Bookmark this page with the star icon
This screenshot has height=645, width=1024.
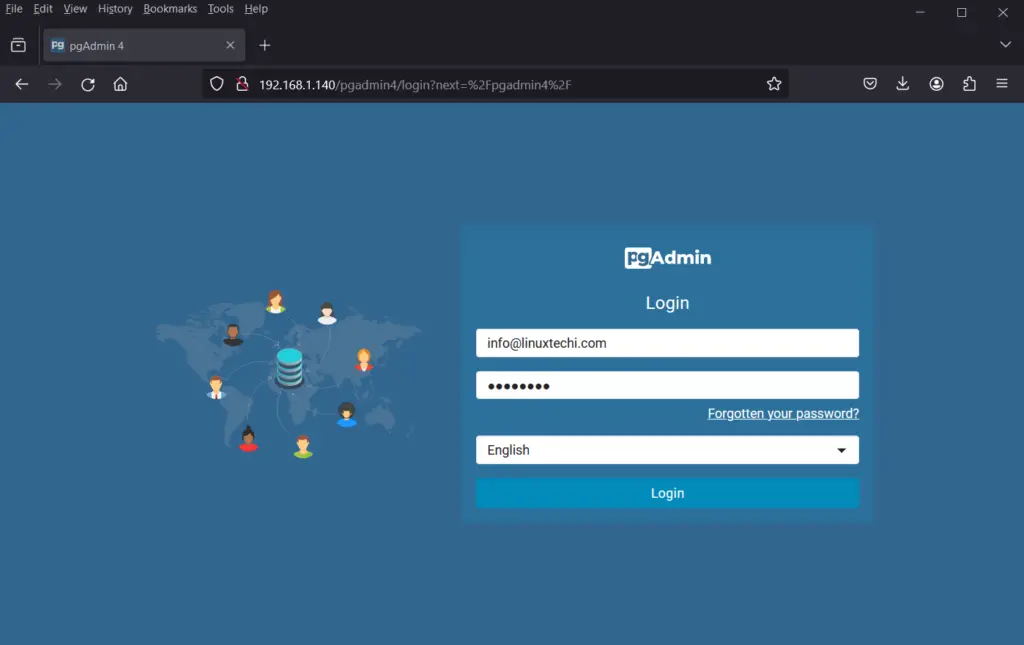(x=774, y=84)
